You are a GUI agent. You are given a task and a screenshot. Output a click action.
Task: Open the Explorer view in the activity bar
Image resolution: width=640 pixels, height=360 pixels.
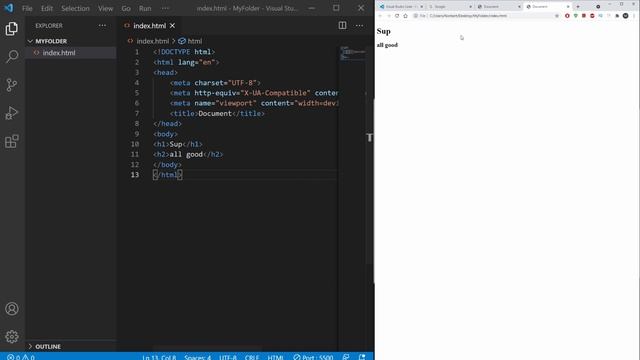point(12,29)
